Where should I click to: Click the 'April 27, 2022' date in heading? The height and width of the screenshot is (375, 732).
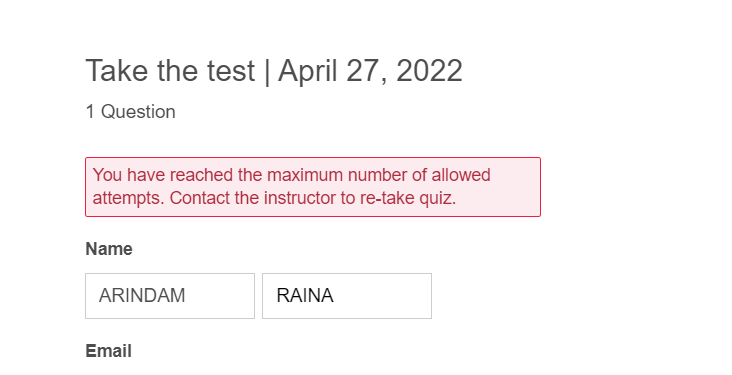point(370,71)
